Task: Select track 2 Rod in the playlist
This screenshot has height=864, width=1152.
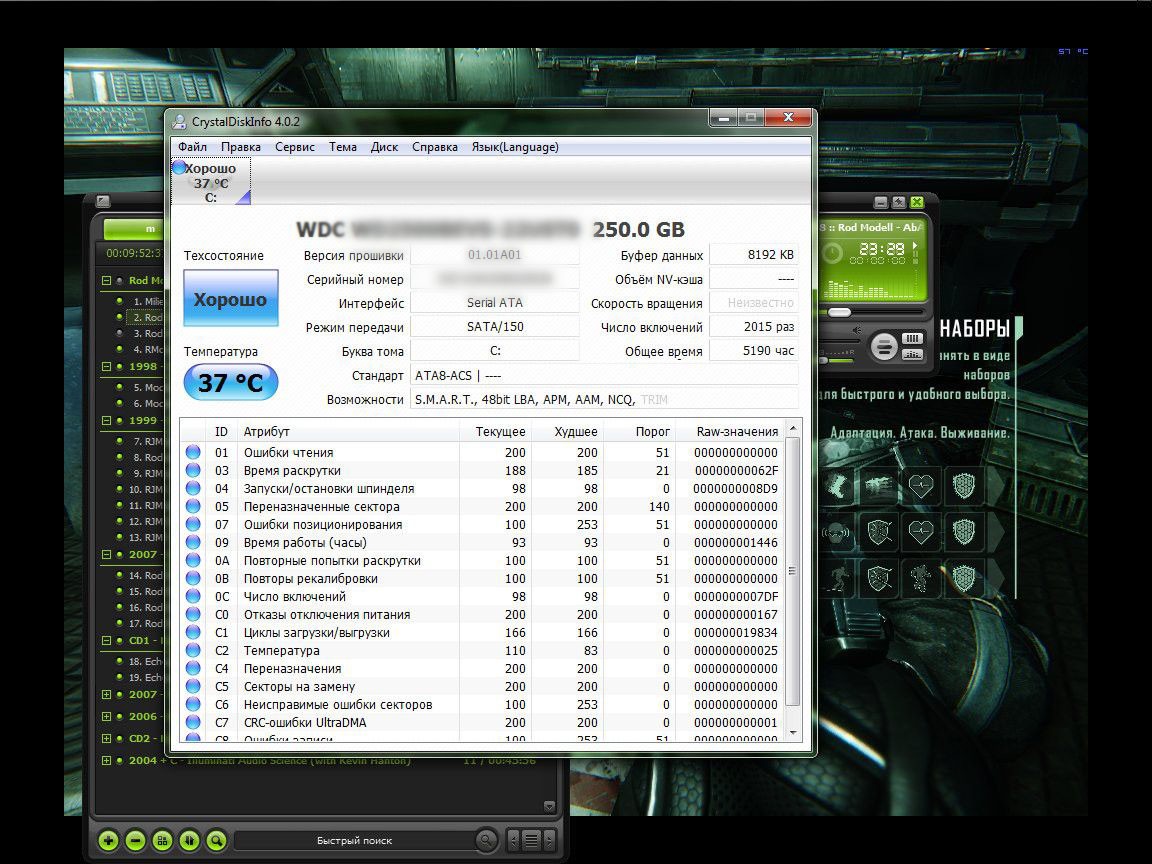Action: 145,317
